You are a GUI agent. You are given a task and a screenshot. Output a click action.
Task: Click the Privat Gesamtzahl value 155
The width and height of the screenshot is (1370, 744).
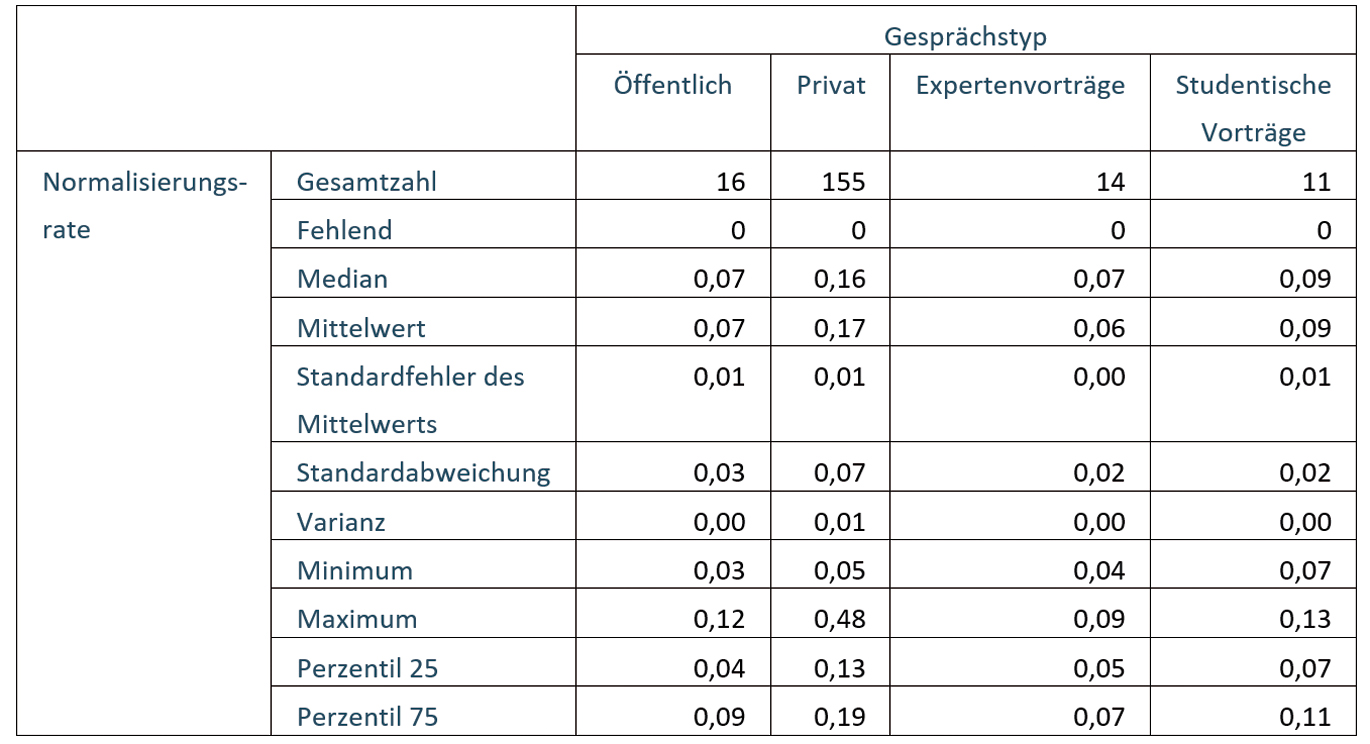[840, 182]
